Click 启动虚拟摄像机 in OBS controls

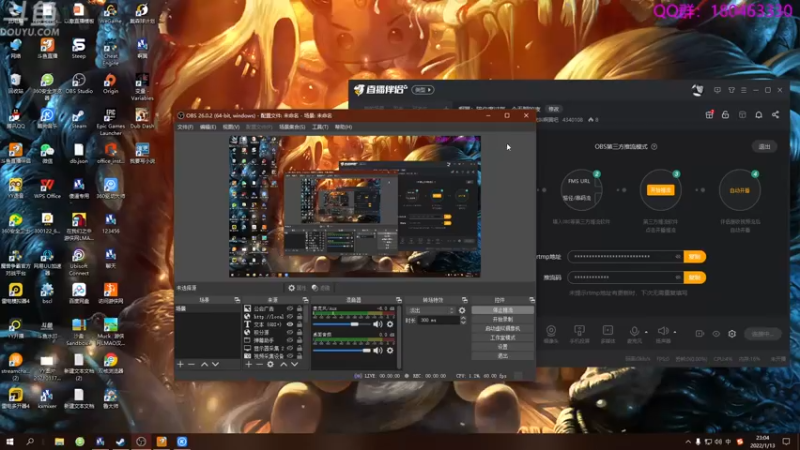click(503, 329)
